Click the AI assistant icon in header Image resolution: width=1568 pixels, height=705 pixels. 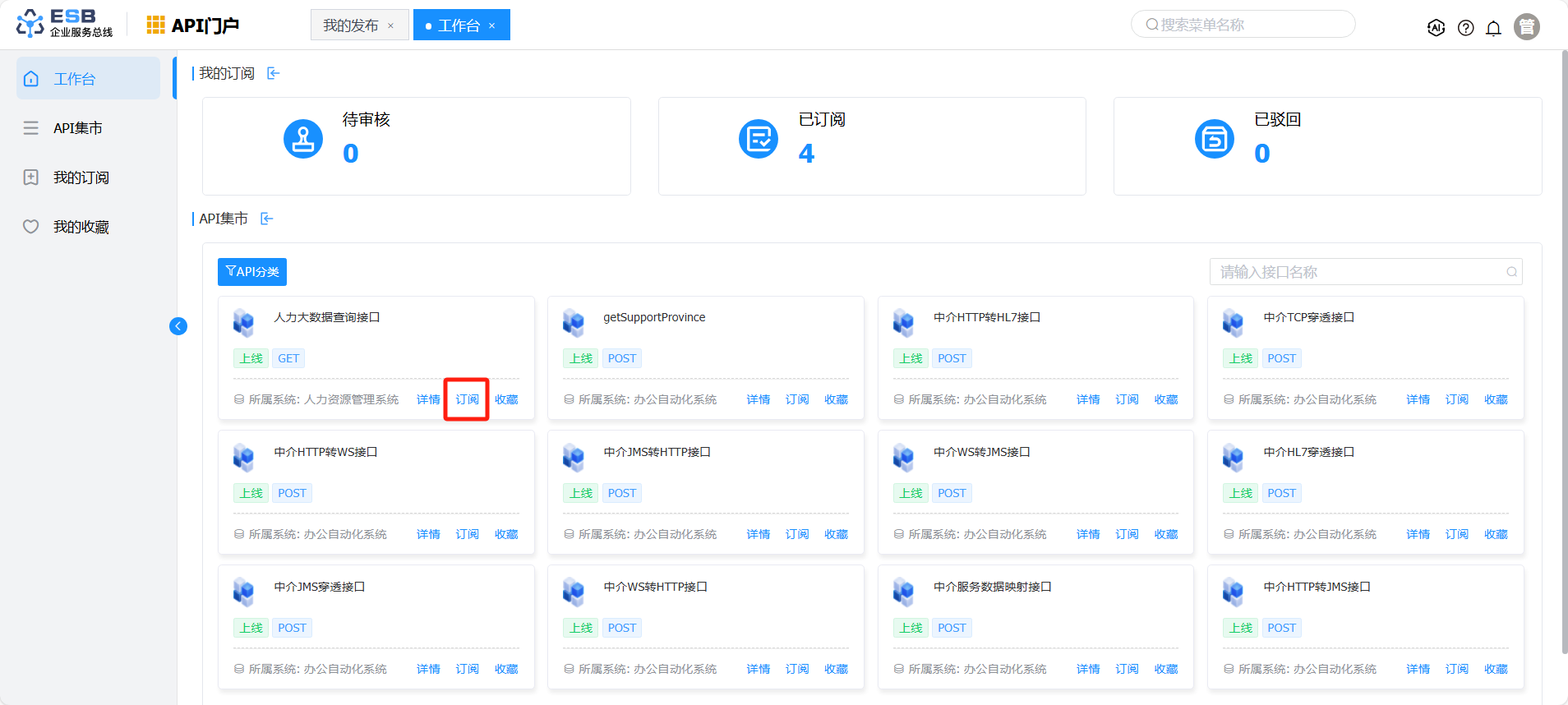point(1436,28)
